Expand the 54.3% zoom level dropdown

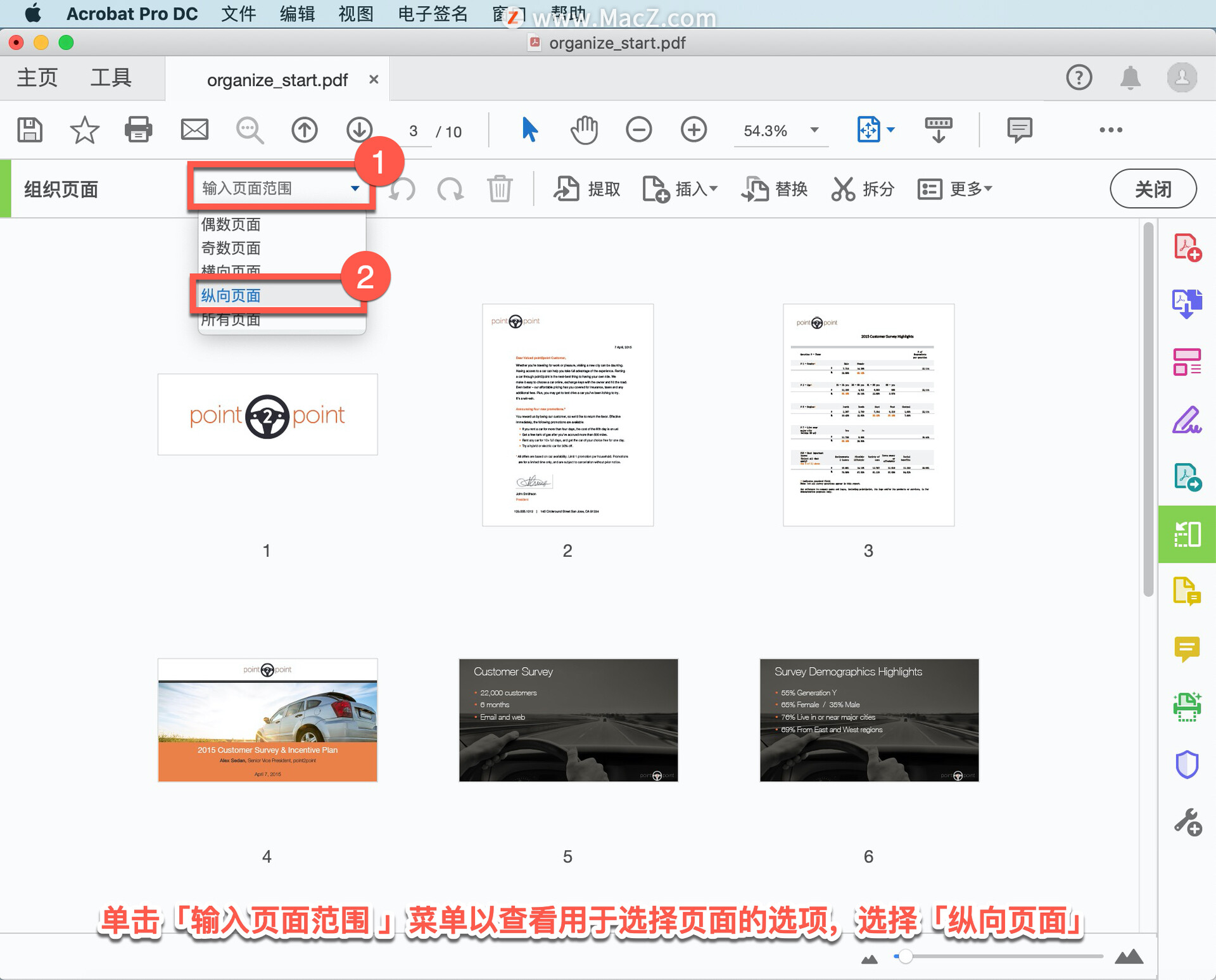pos(814,130)
